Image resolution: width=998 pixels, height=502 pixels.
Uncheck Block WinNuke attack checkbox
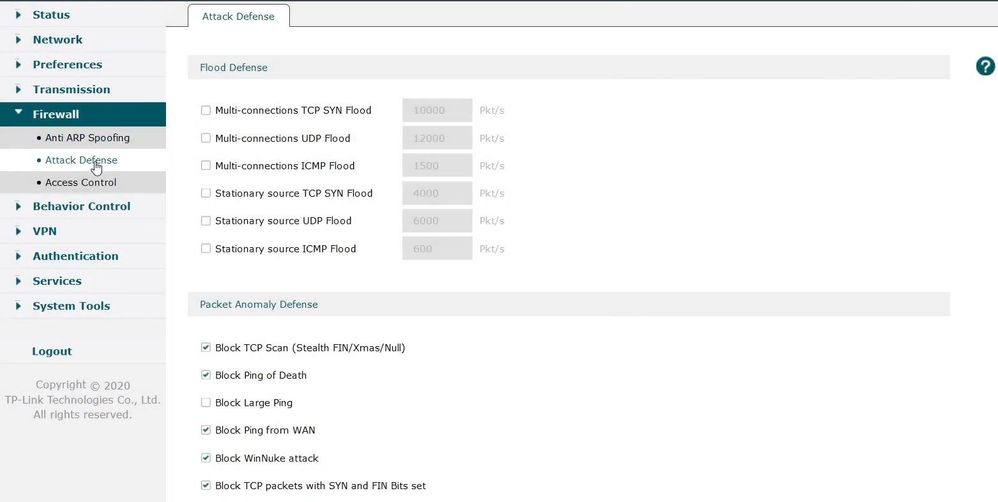pos(206,457)
